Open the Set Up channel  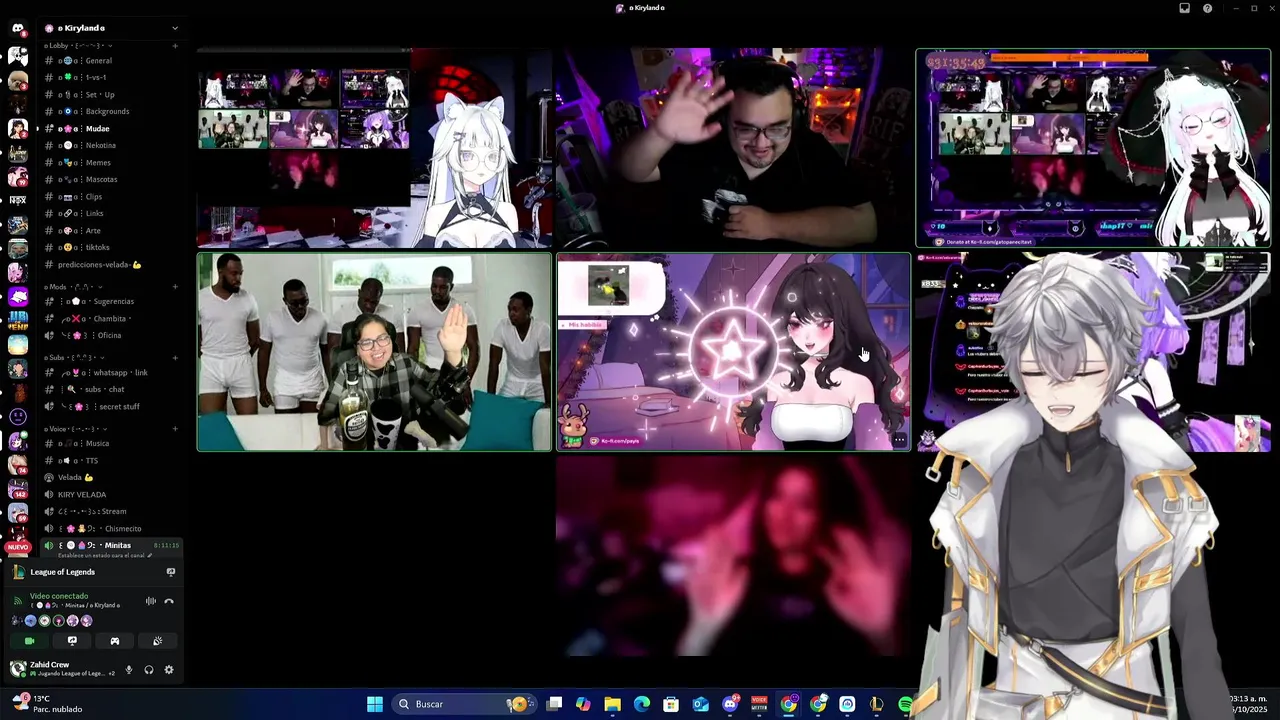[x=111, y=94]
